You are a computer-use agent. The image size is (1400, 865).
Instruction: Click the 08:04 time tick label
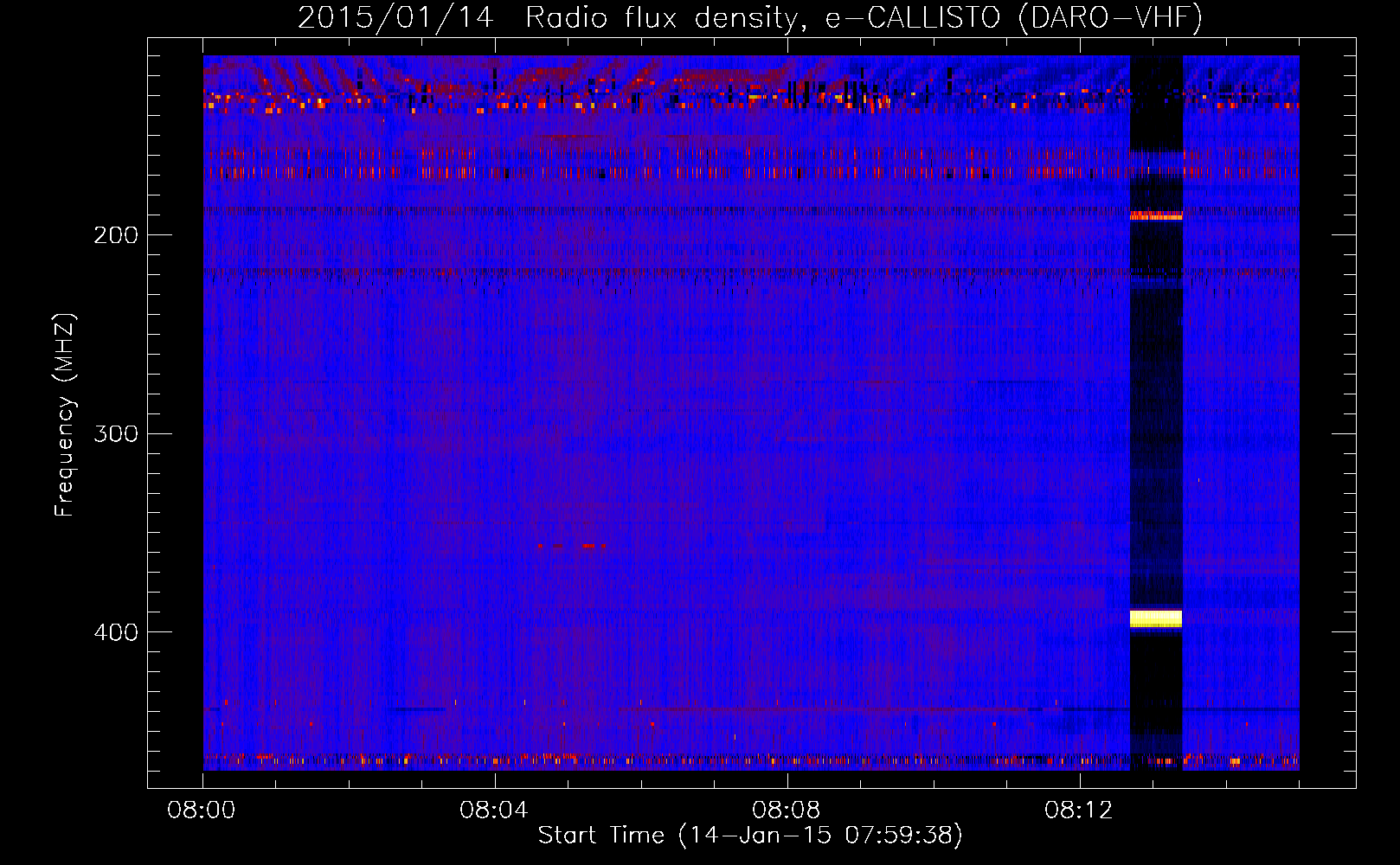(494, 811)
